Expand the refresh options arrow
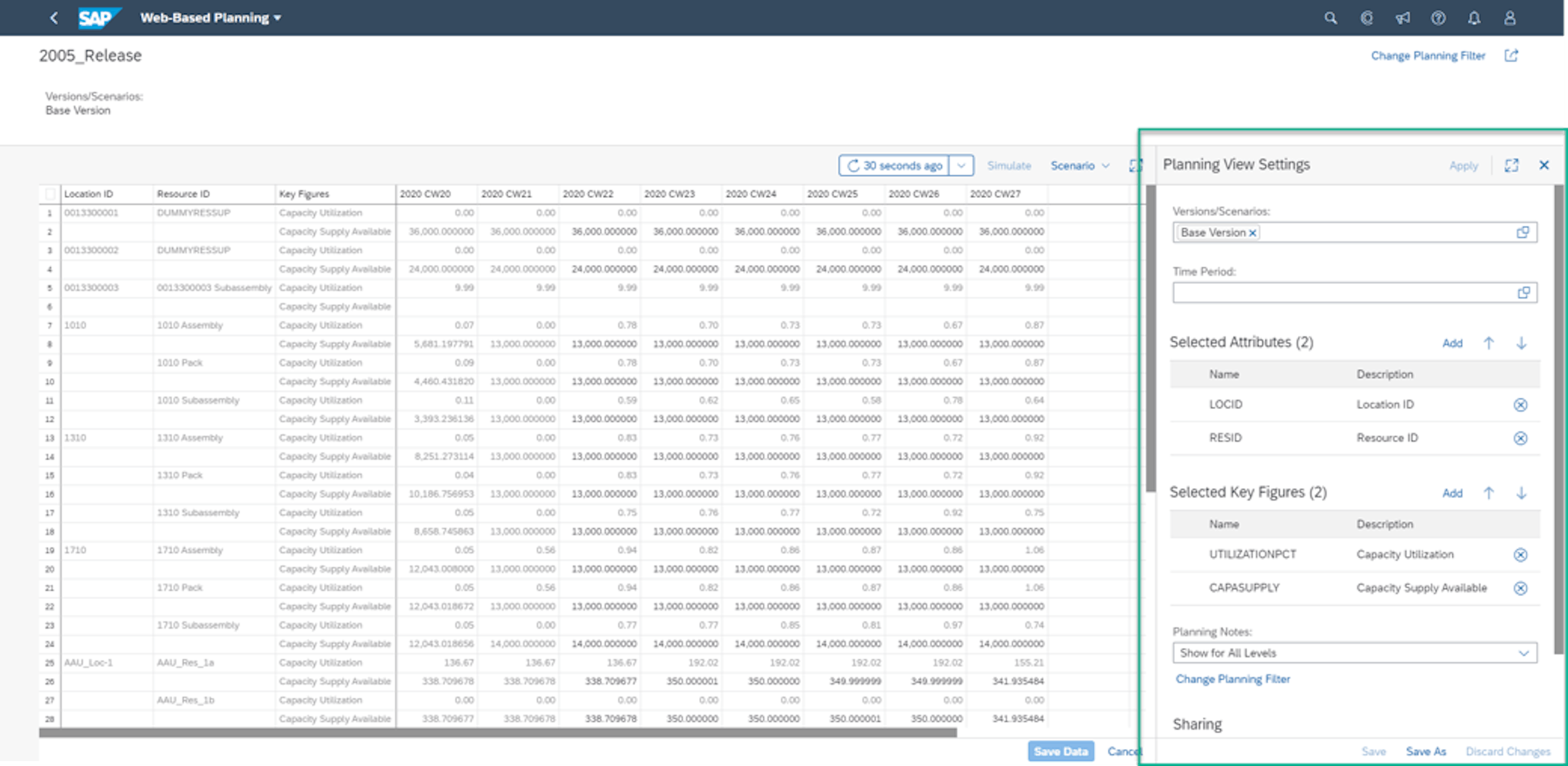This screenshot has width=1568, height=766. pos(961,166)
